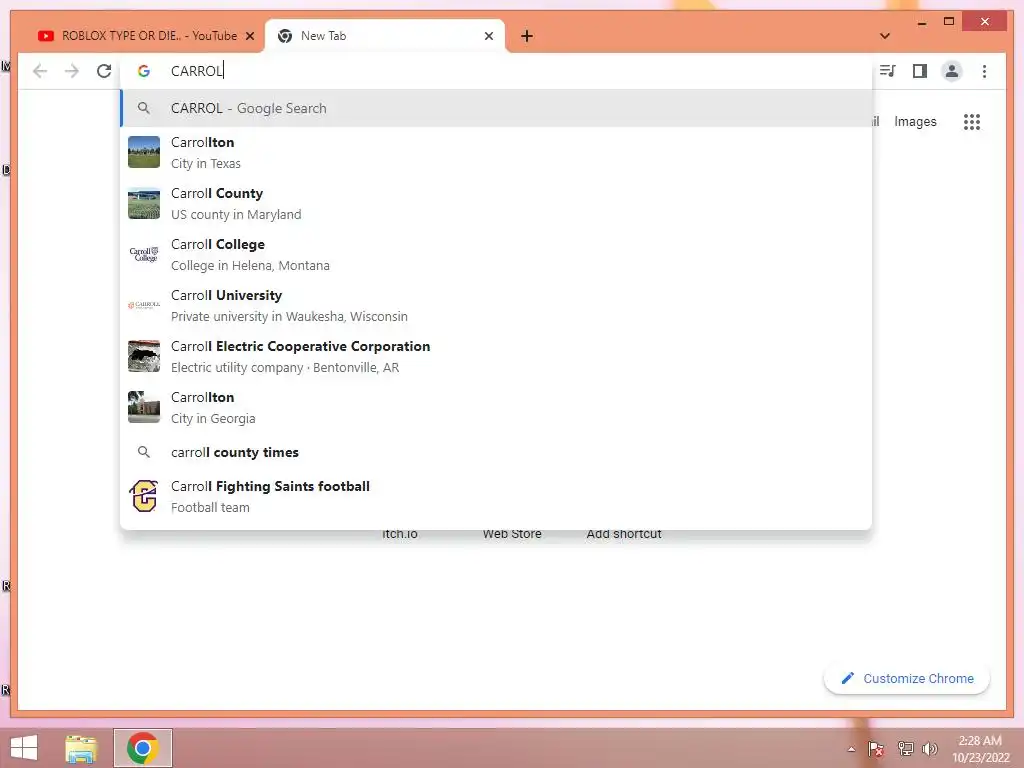Image resolution: width=1024 pixels, height=768 pixels.
Task: Click the search magnifier beside carroll county times
Action: (144, 452)
